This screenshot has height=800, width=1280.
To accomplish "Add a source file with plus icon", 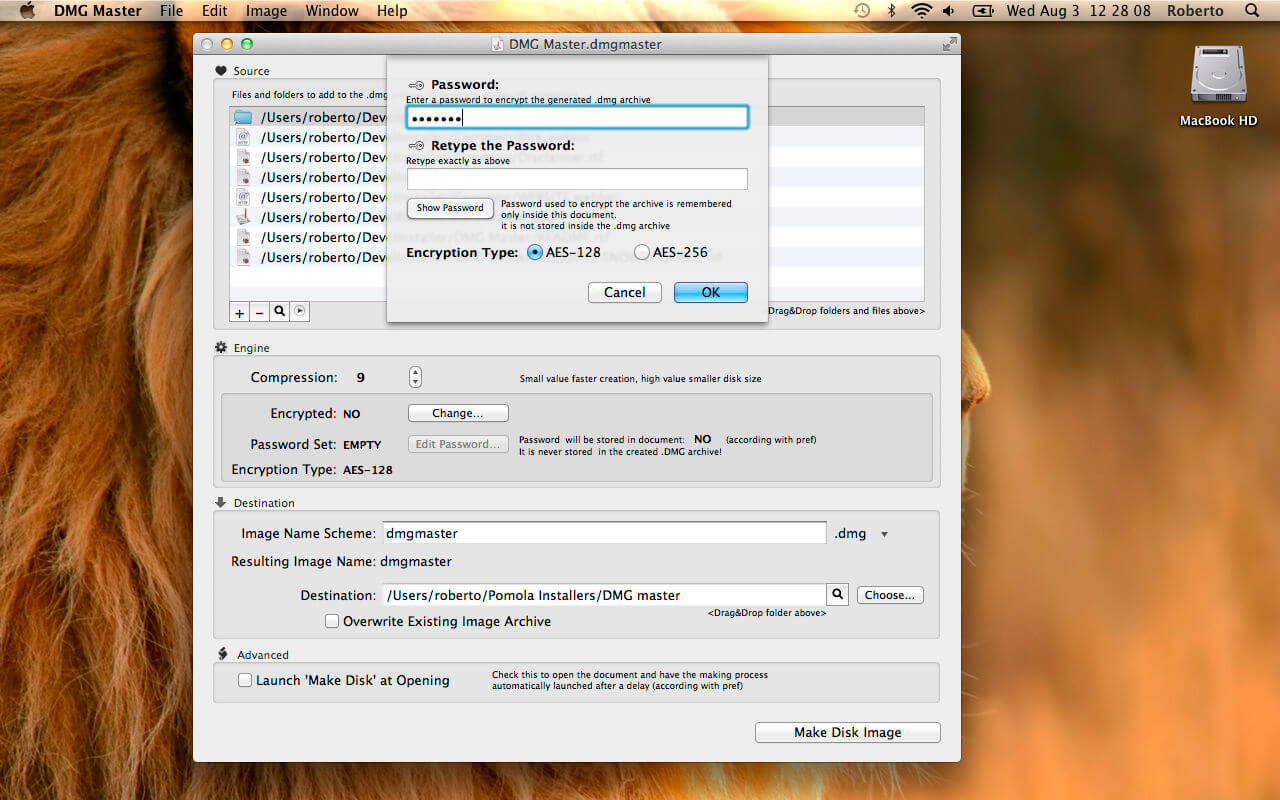I will 240,312.
